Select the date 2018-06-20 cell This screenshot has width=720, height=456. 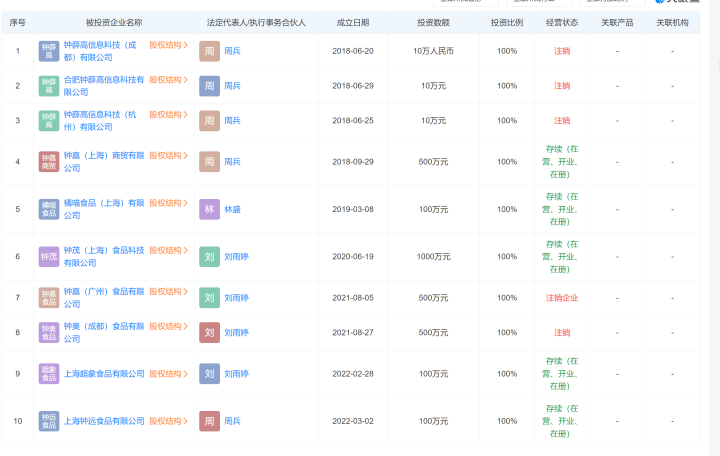(x=353, y=51)
